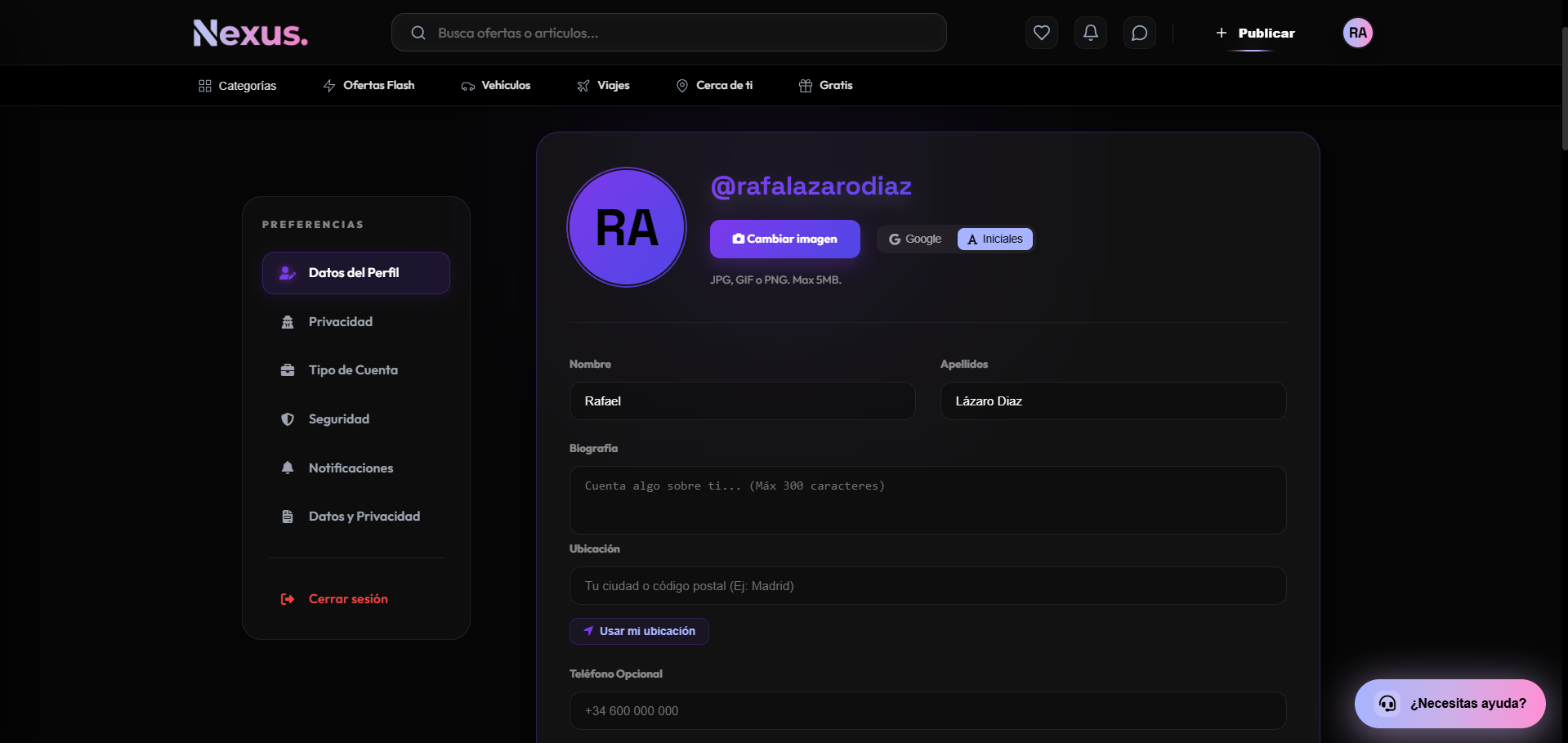Click the page vertical scrollbar

1564,88
